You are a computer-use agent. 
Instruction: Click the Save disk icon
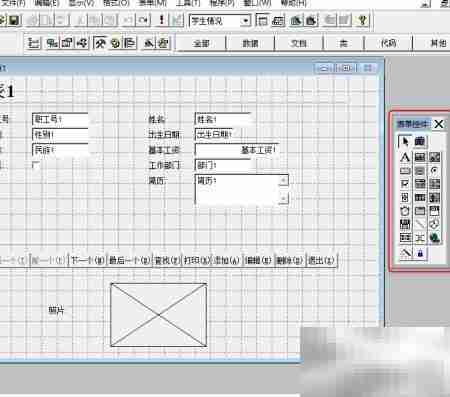pos(13,21)
